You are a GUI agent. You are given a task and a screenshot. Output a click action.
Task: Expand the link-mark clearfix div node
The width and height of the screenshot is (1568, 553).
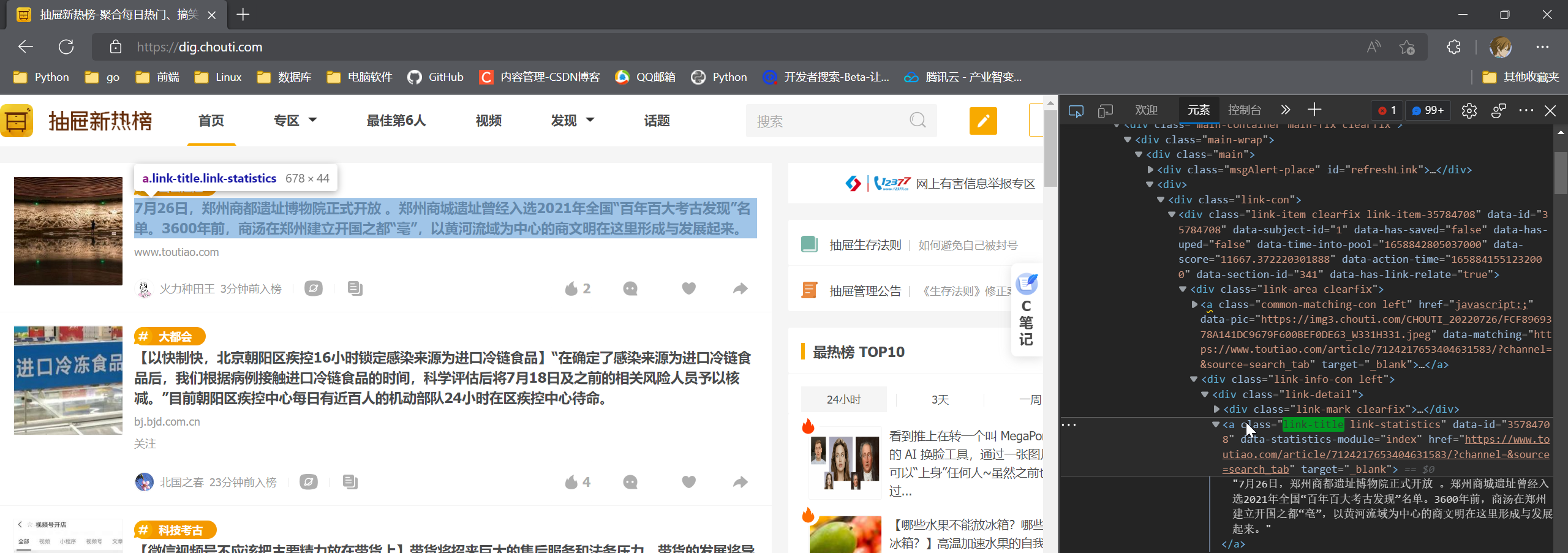pos(1216,409)
